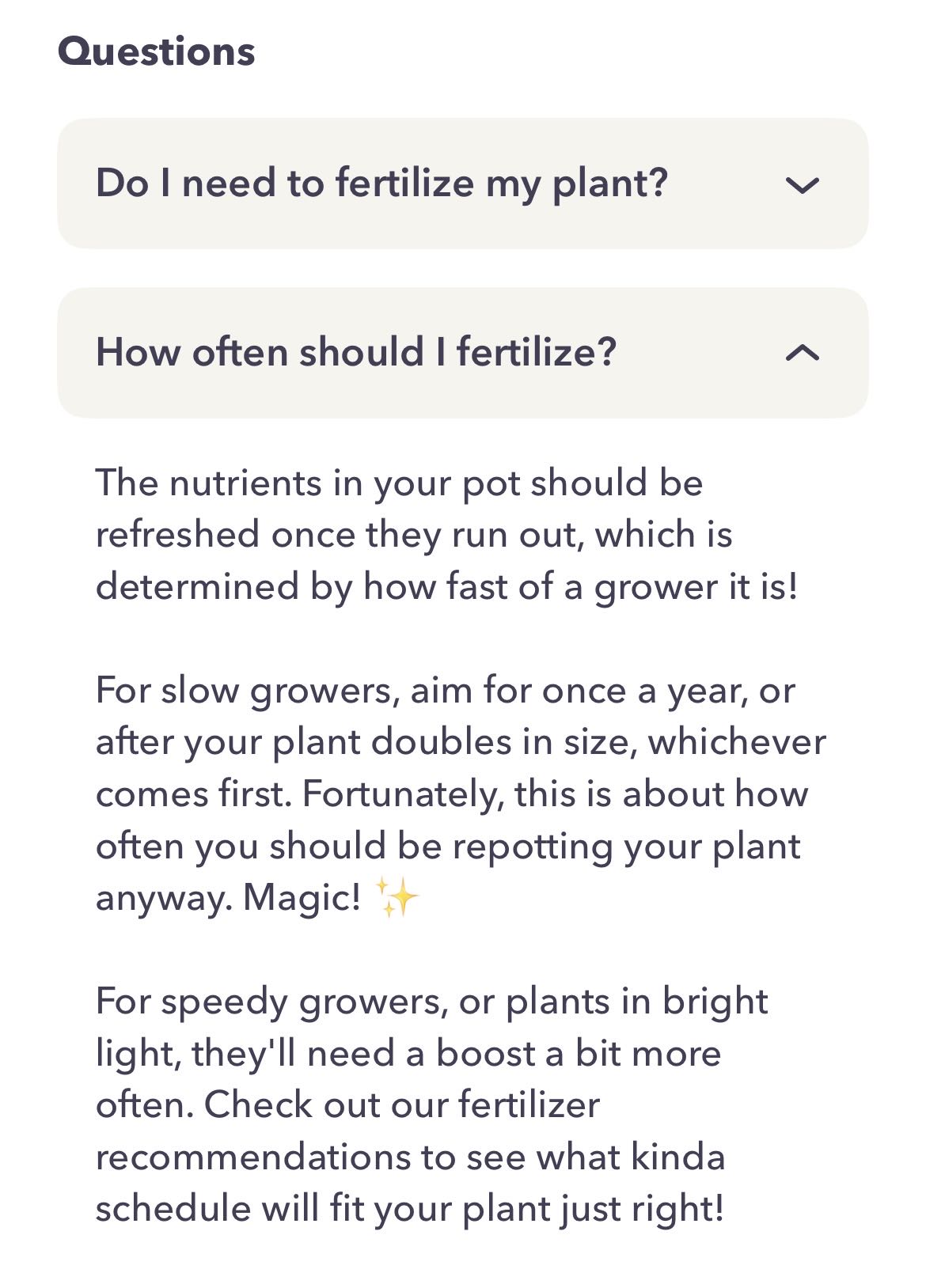Tap the "How often should I fertilize?" question title
Screen dimensions: 926x1288
355,352
